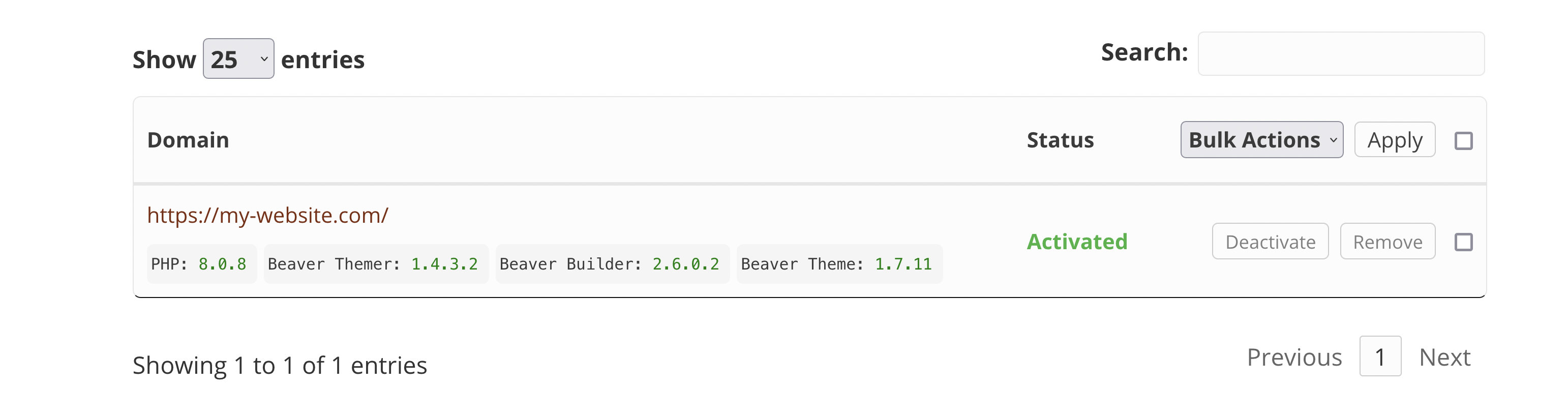Deactivate the my-website.com license

click(1270, 241)
